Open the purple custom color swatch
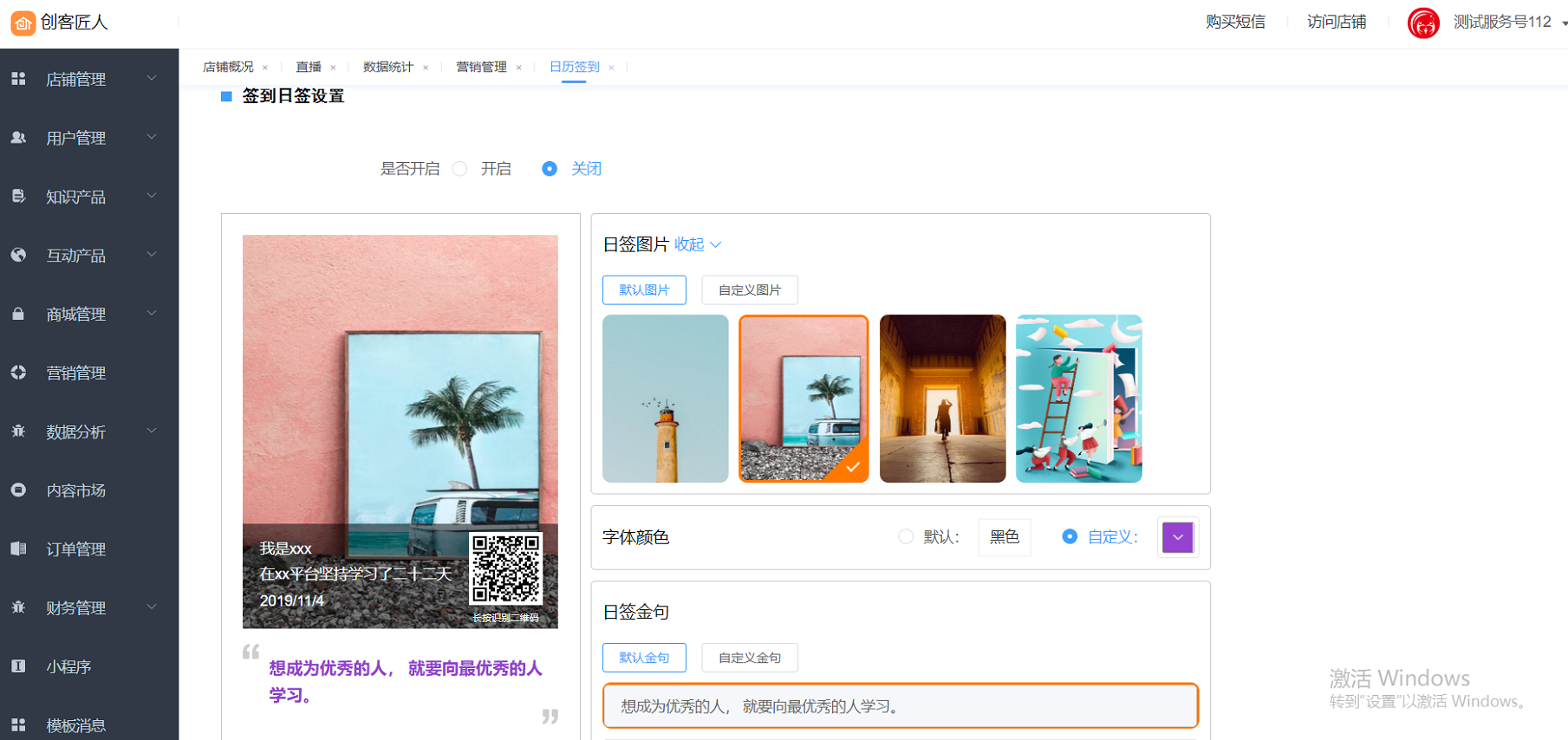The image size is (1568, 740). (1177, 537)
